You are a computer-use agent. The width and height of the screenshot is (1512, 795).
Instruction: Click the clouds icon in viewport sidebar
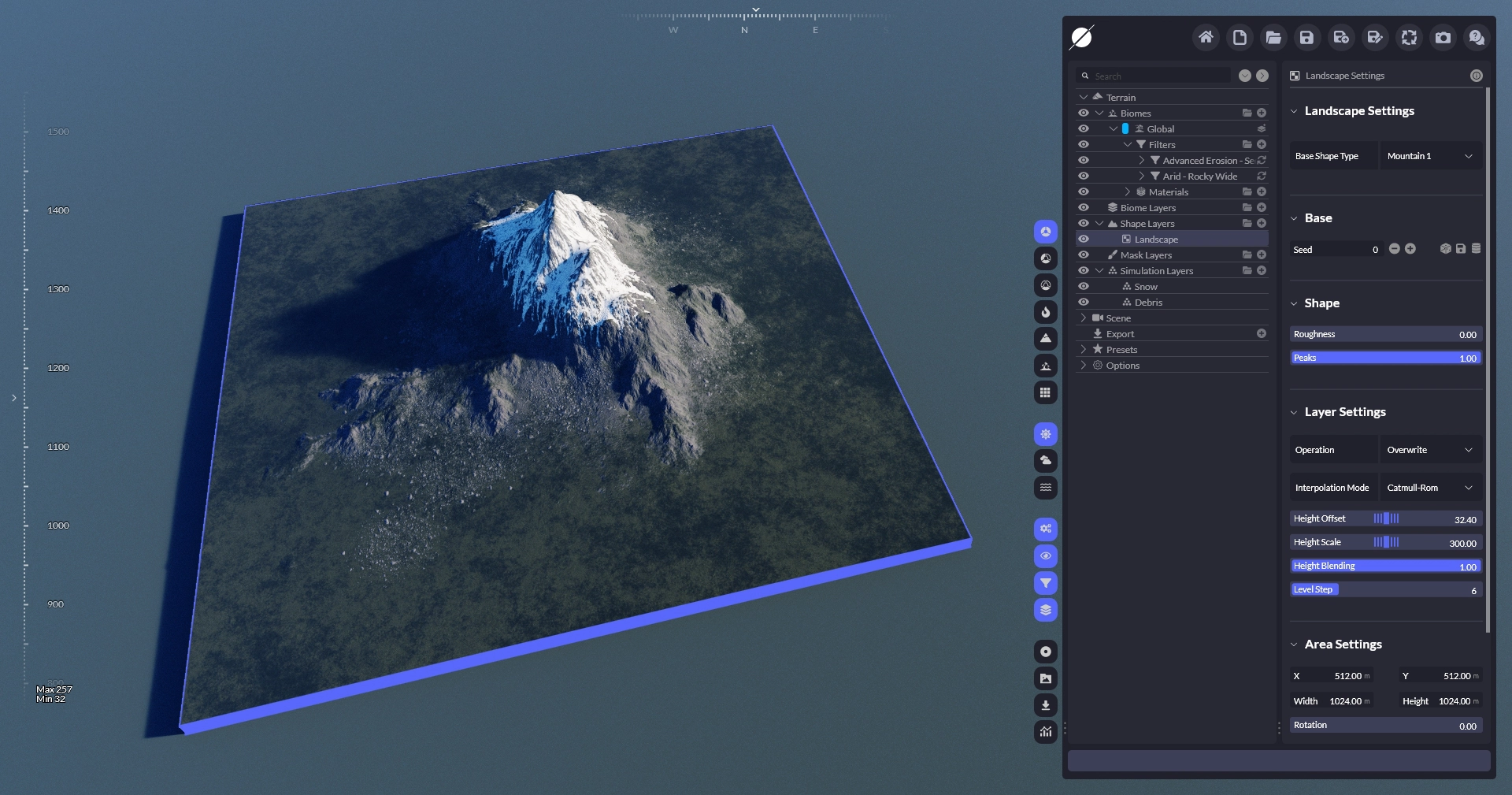[x=1045, y=461]
